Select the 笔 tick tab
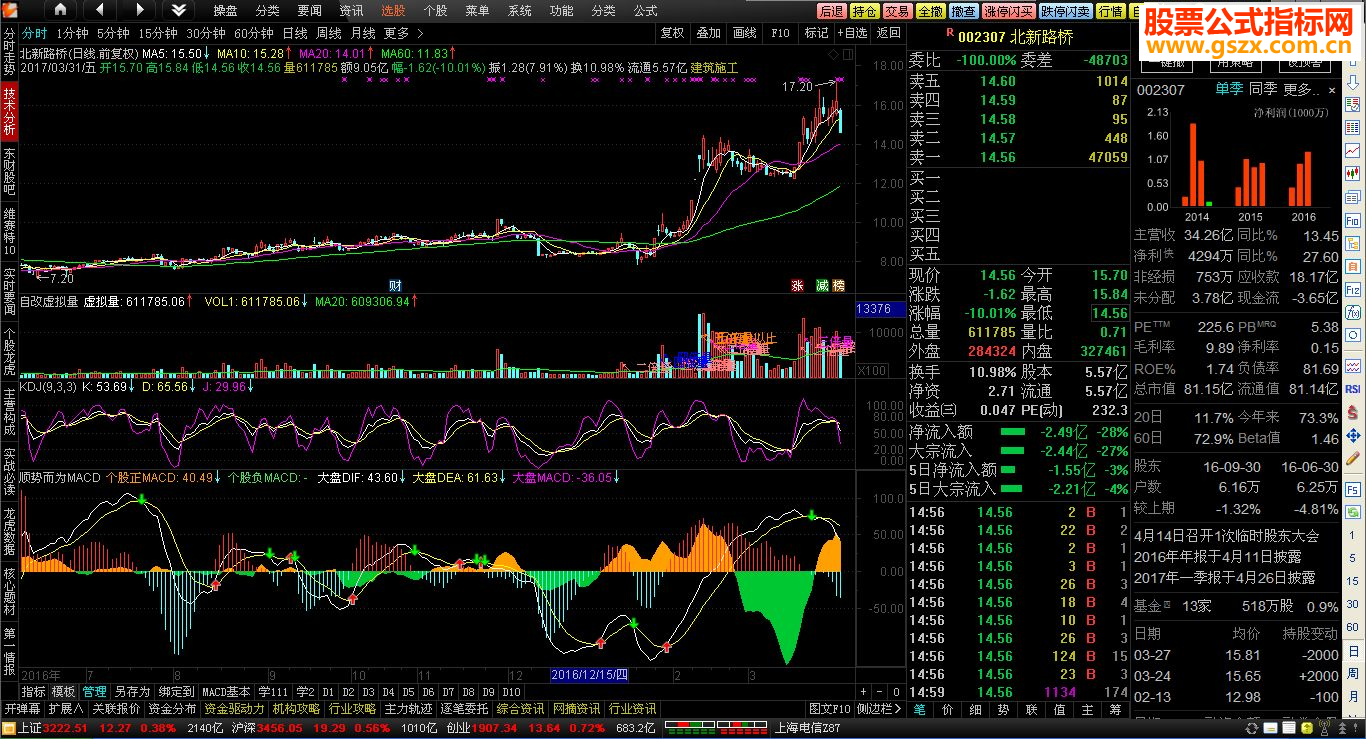 click(920, 709)
